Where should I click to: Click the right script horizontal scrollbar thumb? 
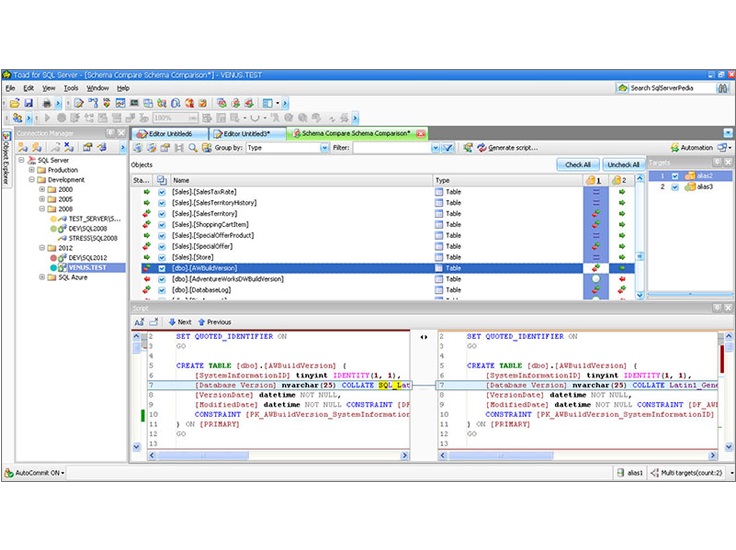(501, 456)
